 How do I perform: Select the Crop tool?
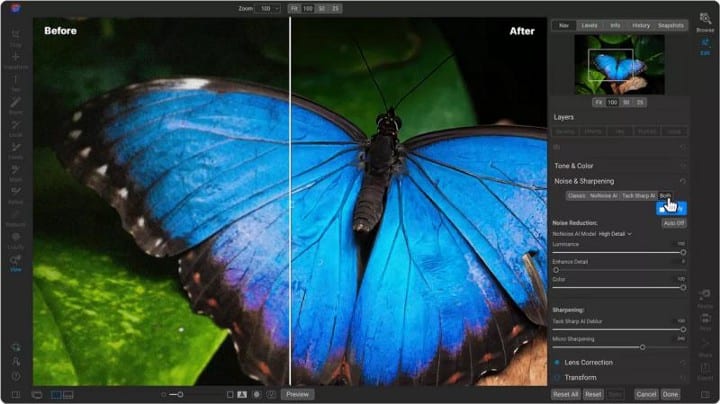(16, 37)
